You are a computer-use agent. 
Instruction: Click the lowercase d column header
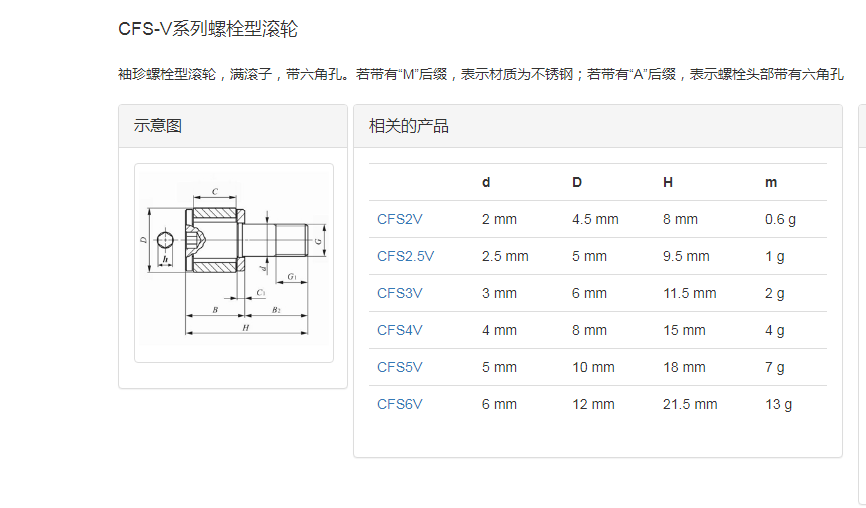coord(486,182)
